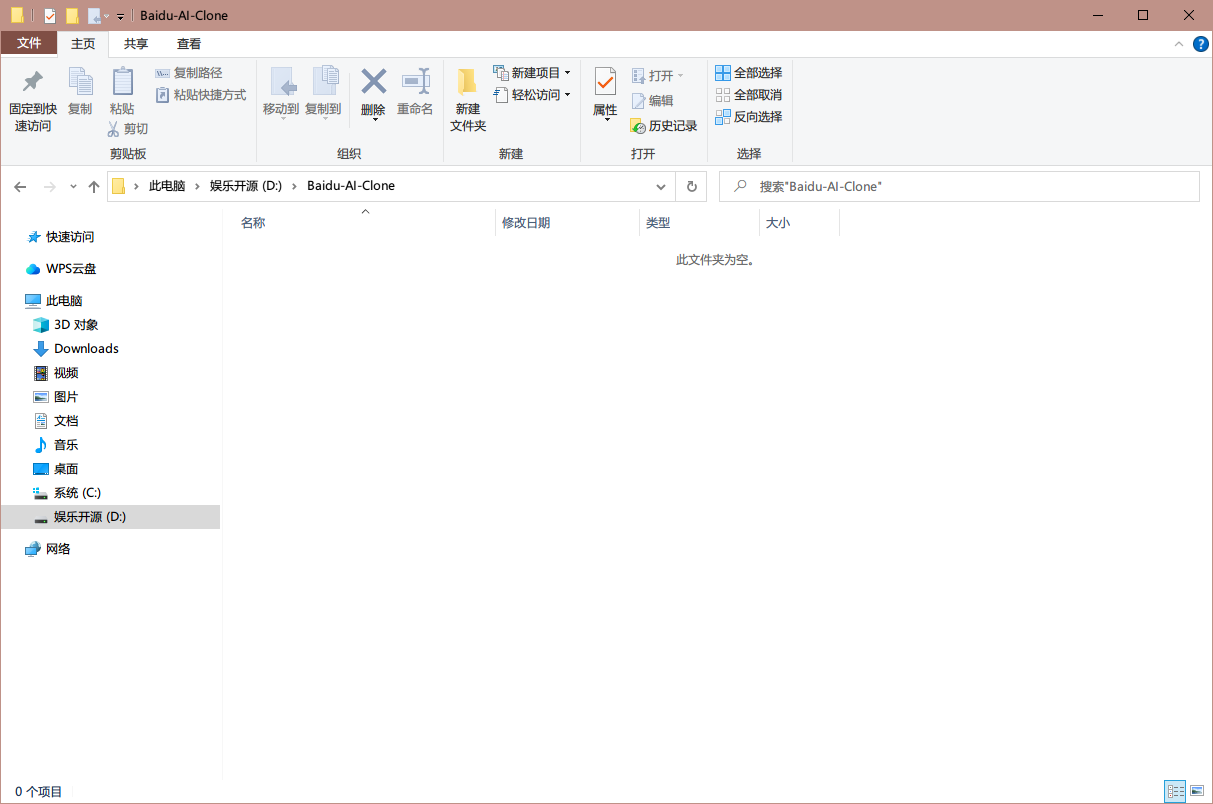
Task: Go up one folder level
Action: (x=94, y=187)
